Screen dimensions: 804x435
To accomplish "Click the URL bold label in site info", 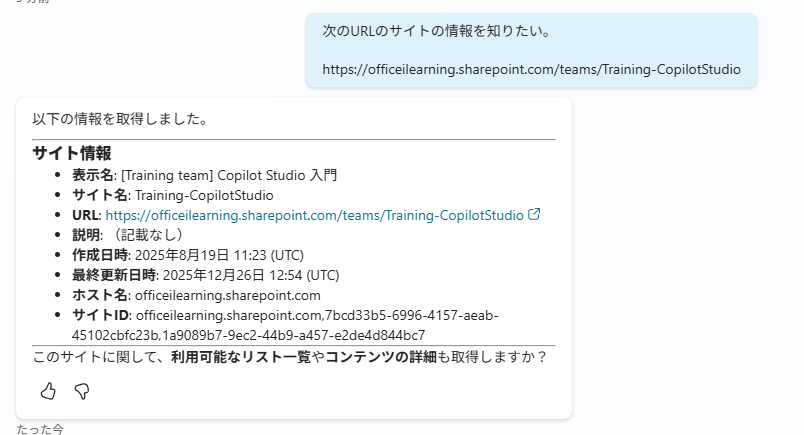I will 85,215.
